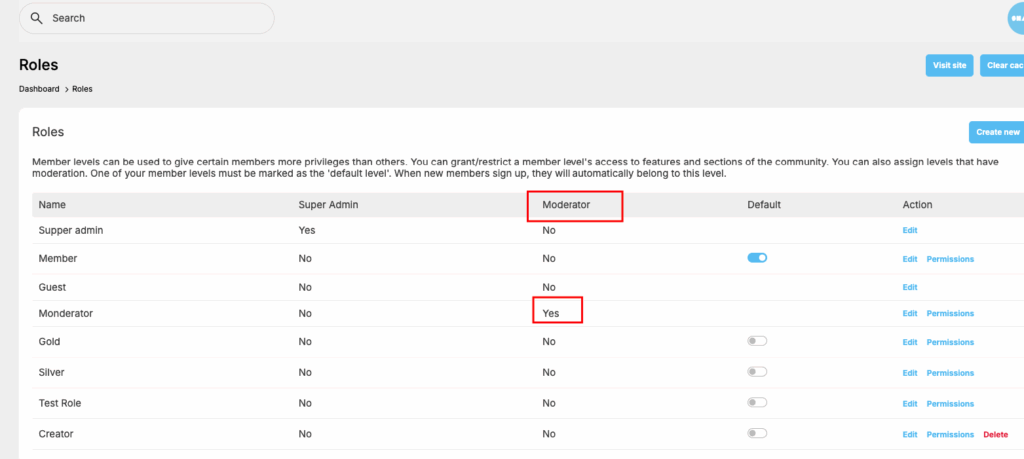The width and height of the screenshot is (1024, 459).
Task: Open Permissions for the Member role
Action: (950, 259)
